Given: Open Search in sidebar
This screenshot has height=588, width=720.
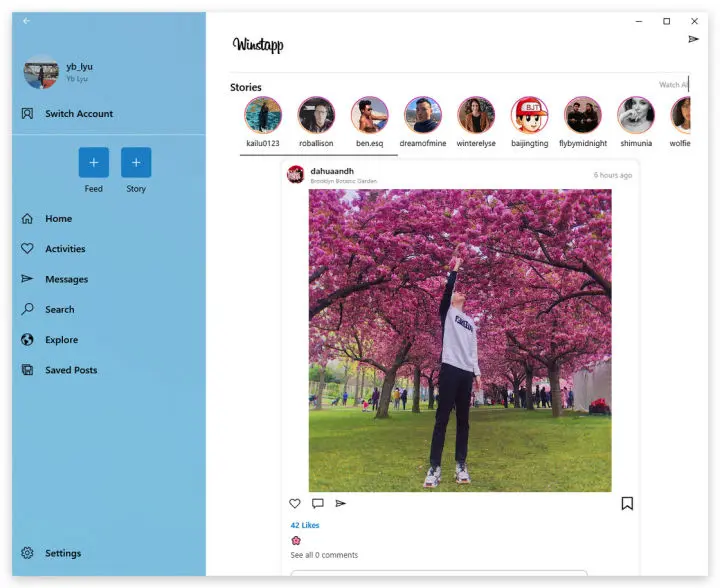Looking at the screenshot, I should click(x=108, y=309).
